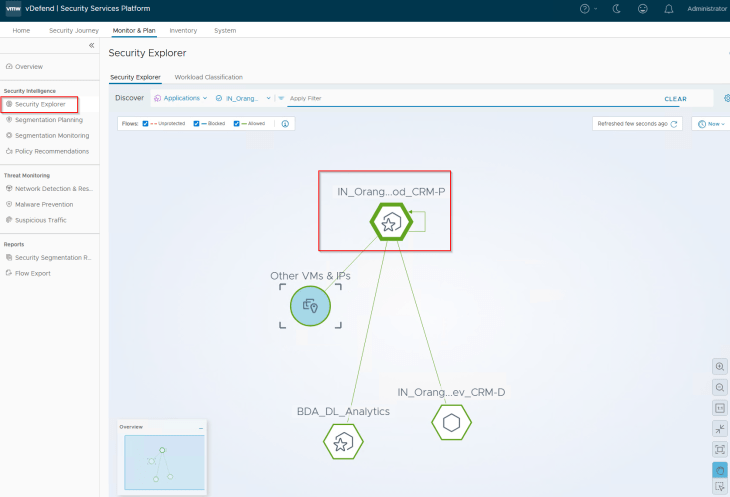Switch to the Workload Classification tab
Screen dimensions: 730x497
tap(208, 77)
